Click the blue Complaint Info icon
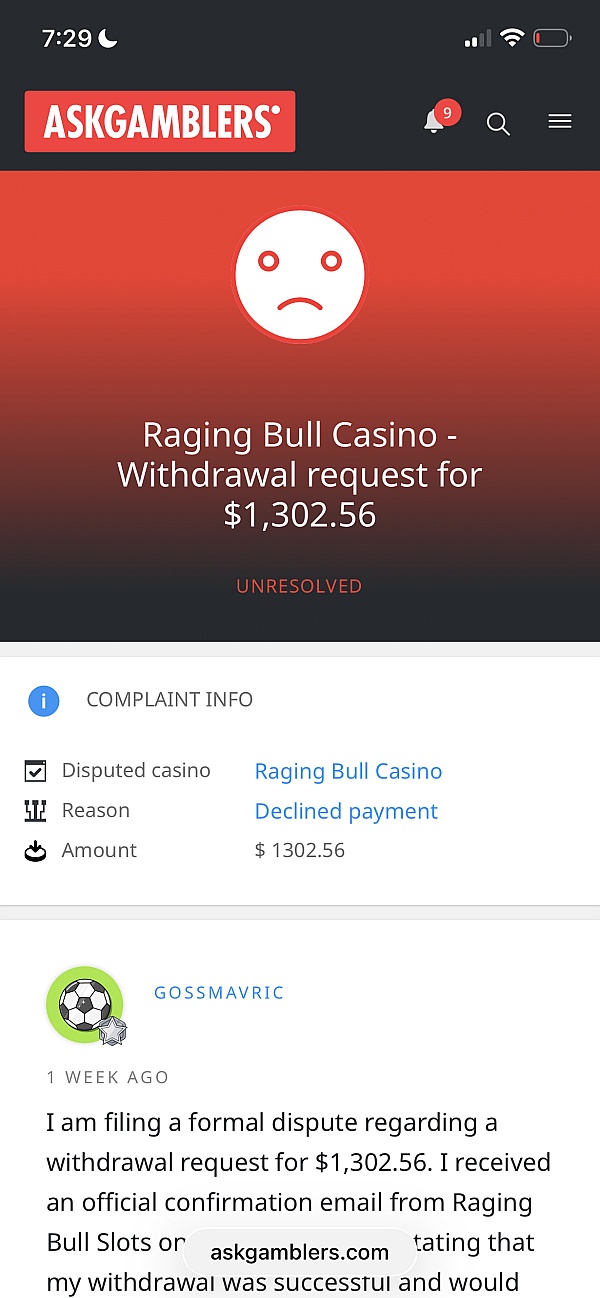The image size is (600, 1298). point(43,701)
